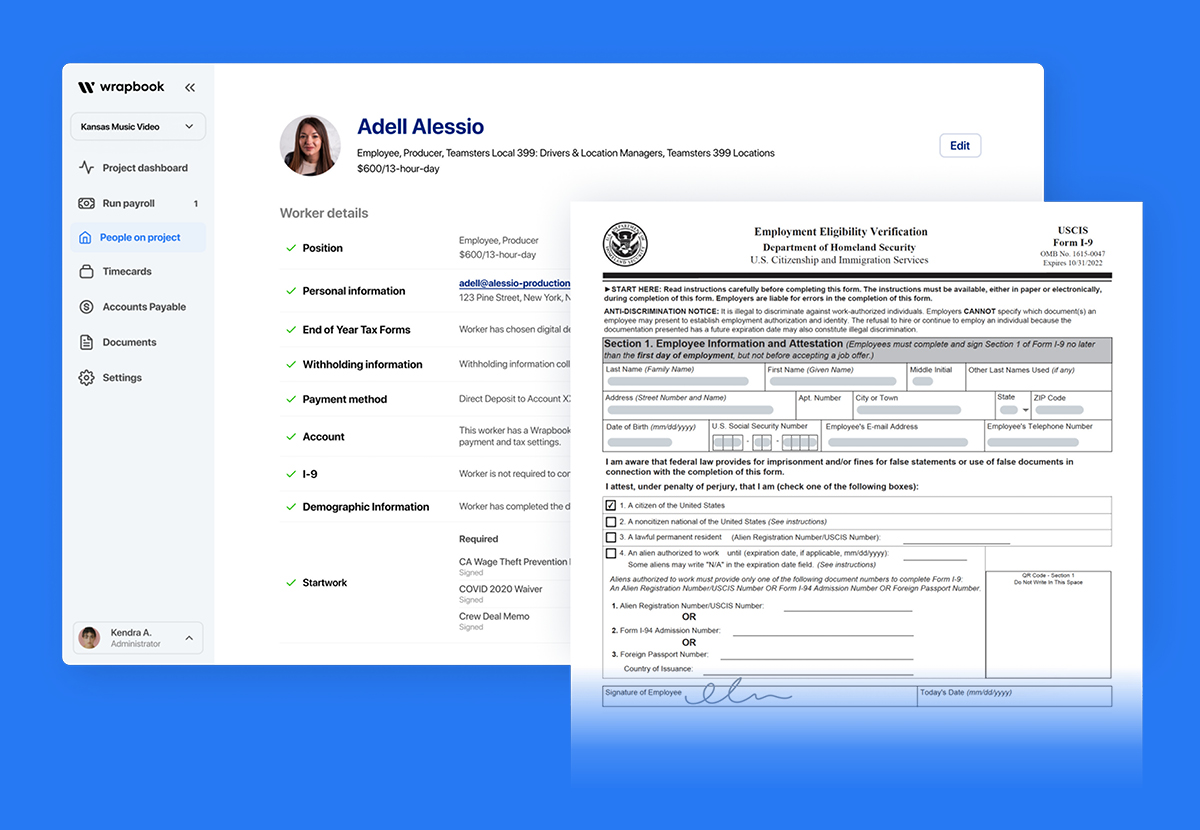Uncheck 'A citizen of the United States'
Viewport: 1200px width, 830px height.
pos(610,504)
